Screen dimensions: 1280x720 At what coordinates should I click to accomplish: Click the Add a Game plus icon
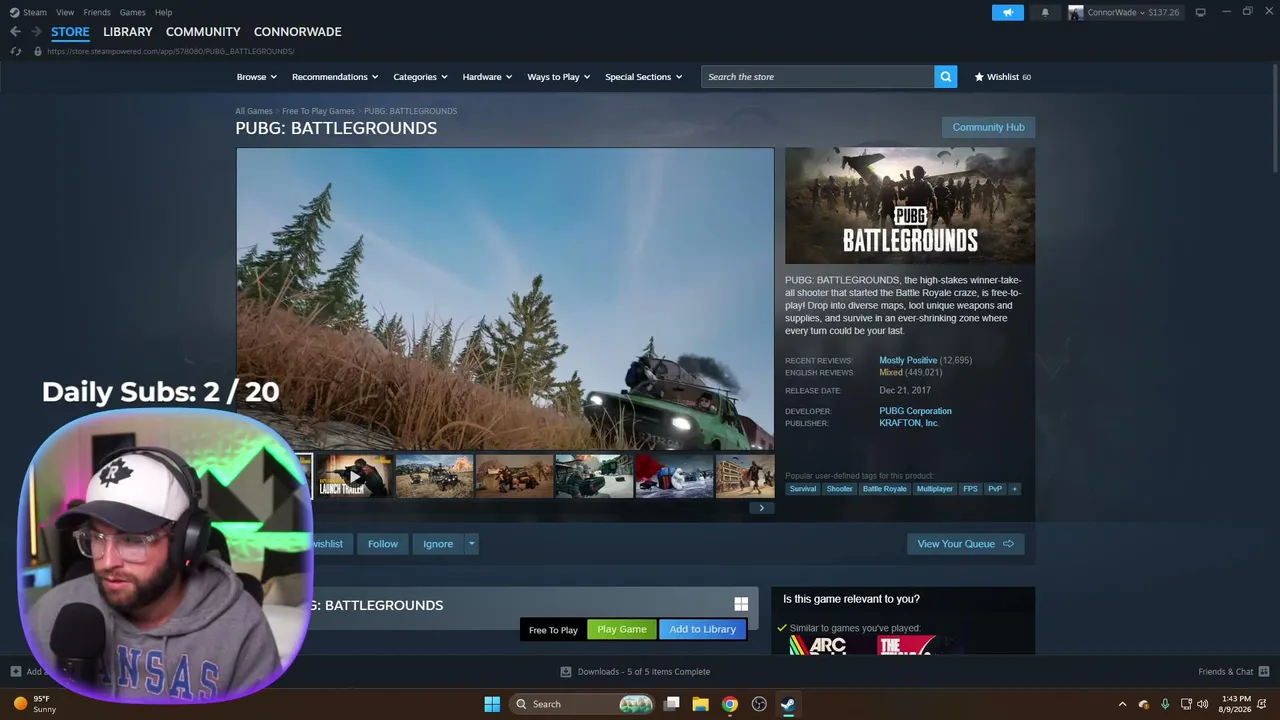[15, 671]
